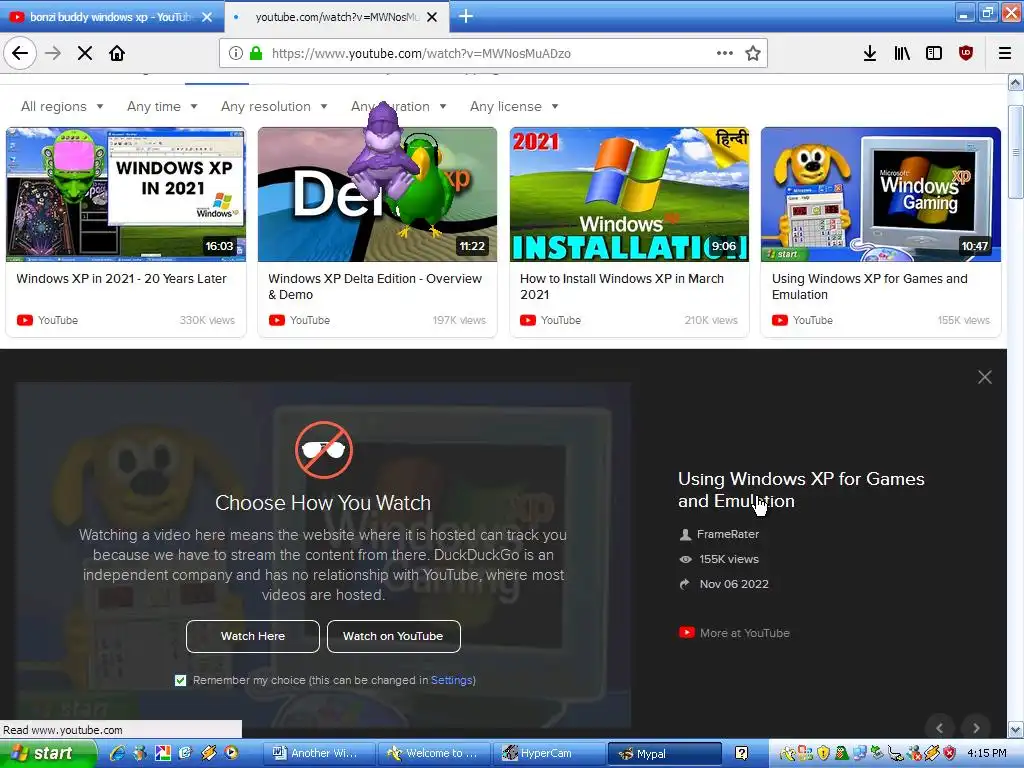Click the 'Nov 06 2022' date text
This screenshot has width=1024, height=768.
pyautogui.click(x=734, y=584)
